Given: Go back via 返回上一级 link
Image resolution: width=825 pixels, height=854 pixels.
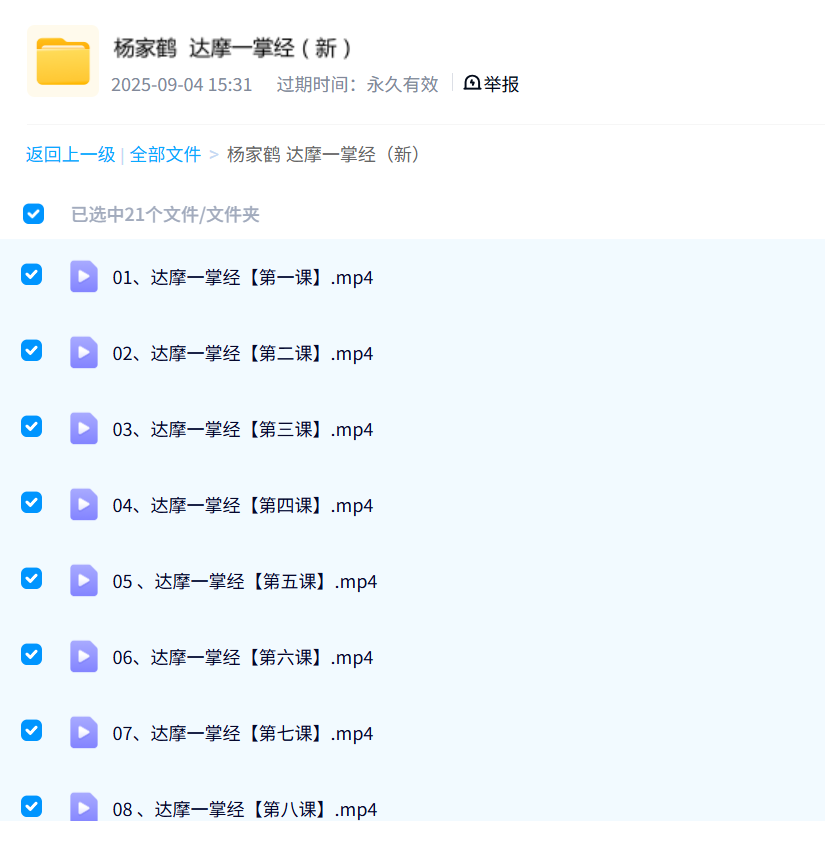Looking at the screenshot, I should [x=71, y=155].
